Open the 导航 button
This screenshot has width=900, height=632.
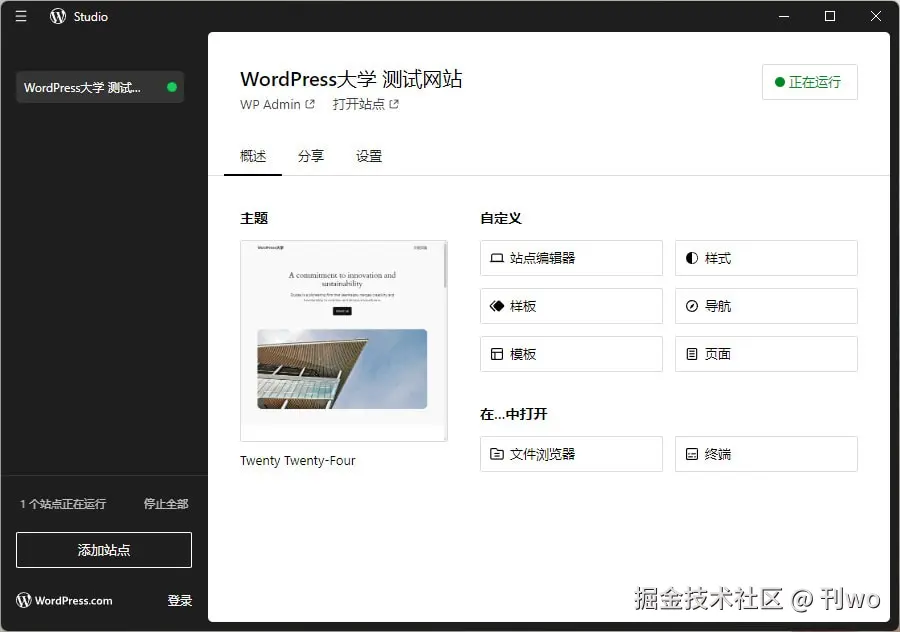click(x=766, y=306)
